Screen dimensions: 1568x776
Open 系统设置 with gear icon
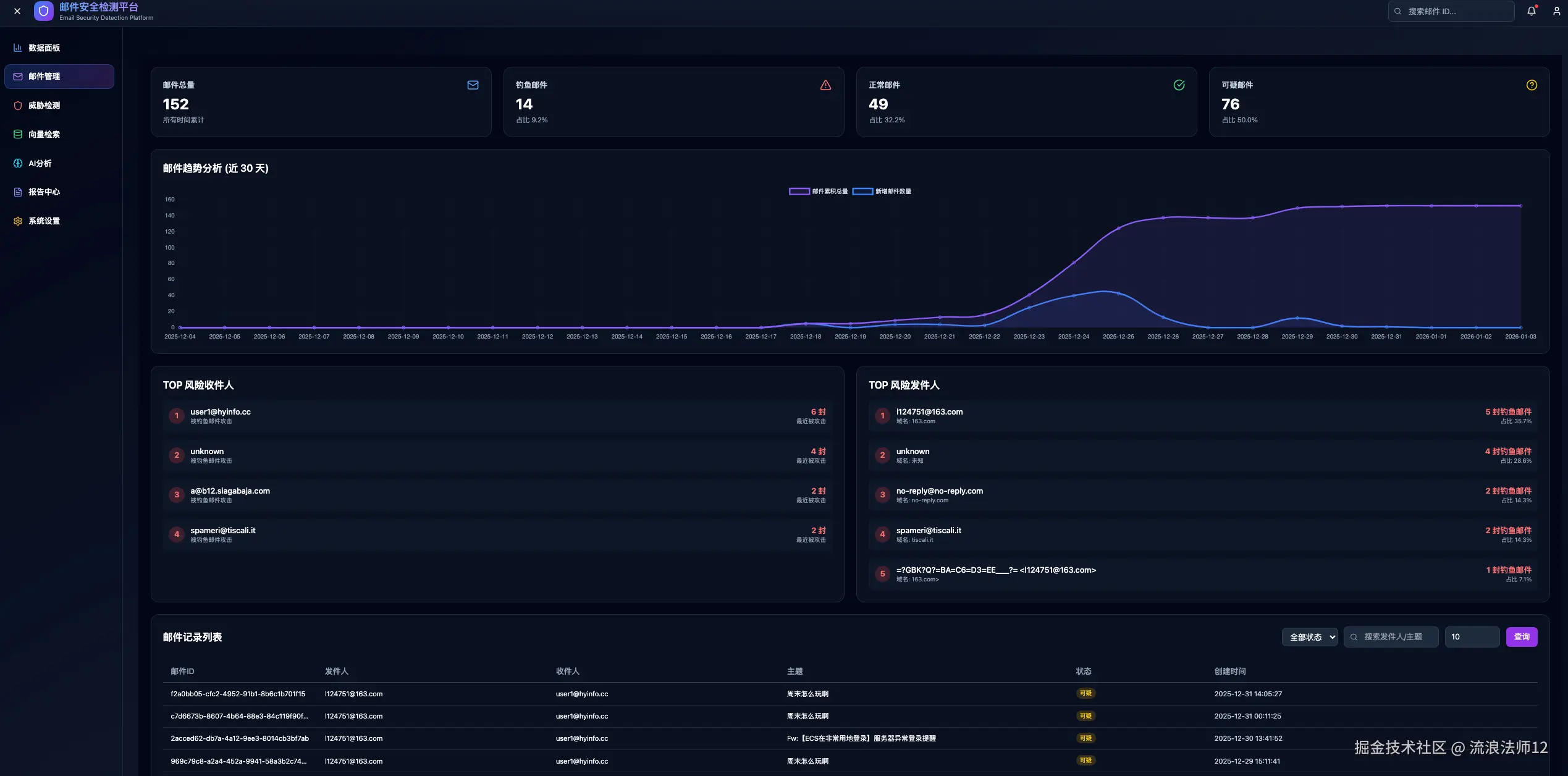click(44, 221)
